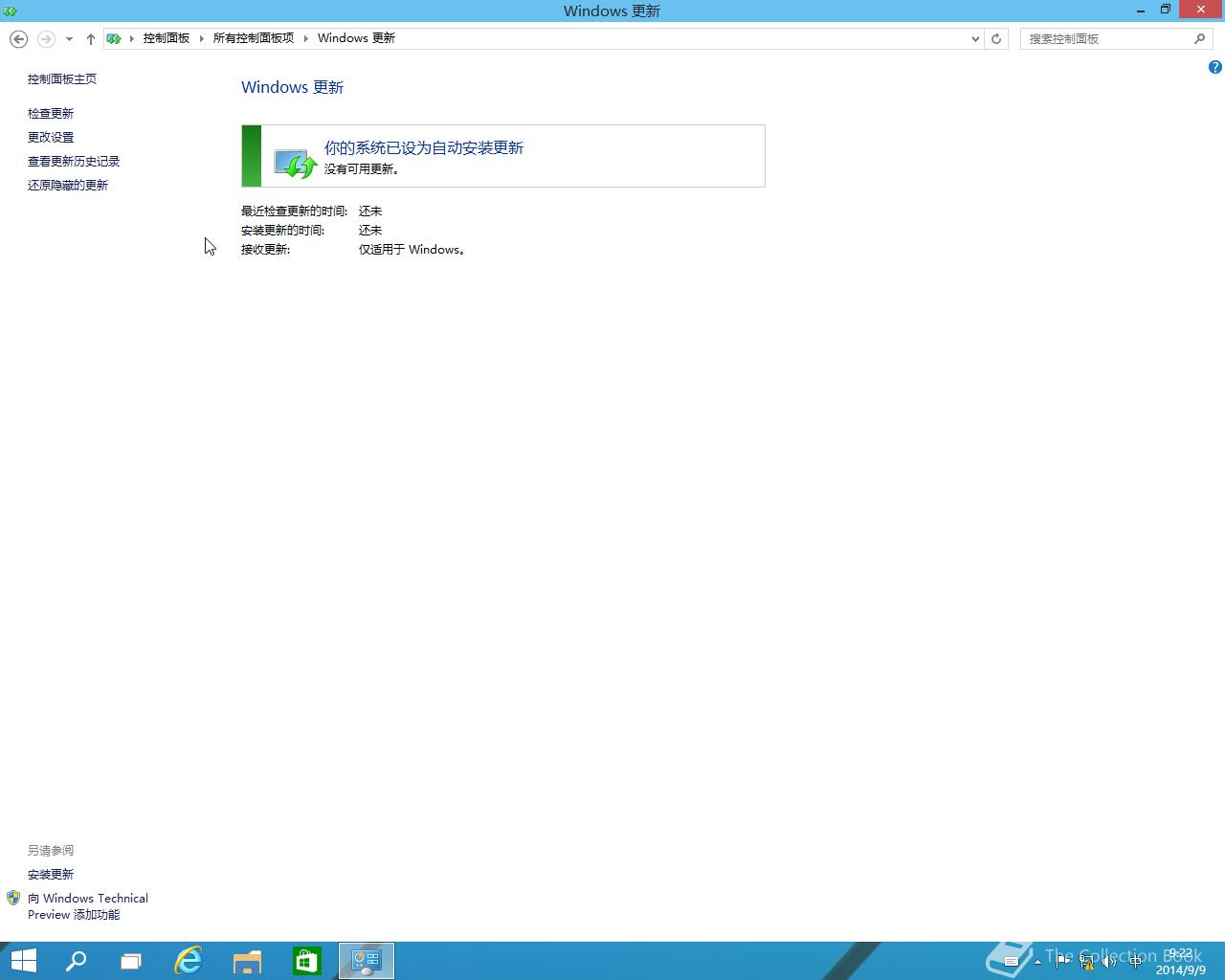The image size is (1225, 980).
Task: Open 更改设置 link
Action: pos(51,138)
